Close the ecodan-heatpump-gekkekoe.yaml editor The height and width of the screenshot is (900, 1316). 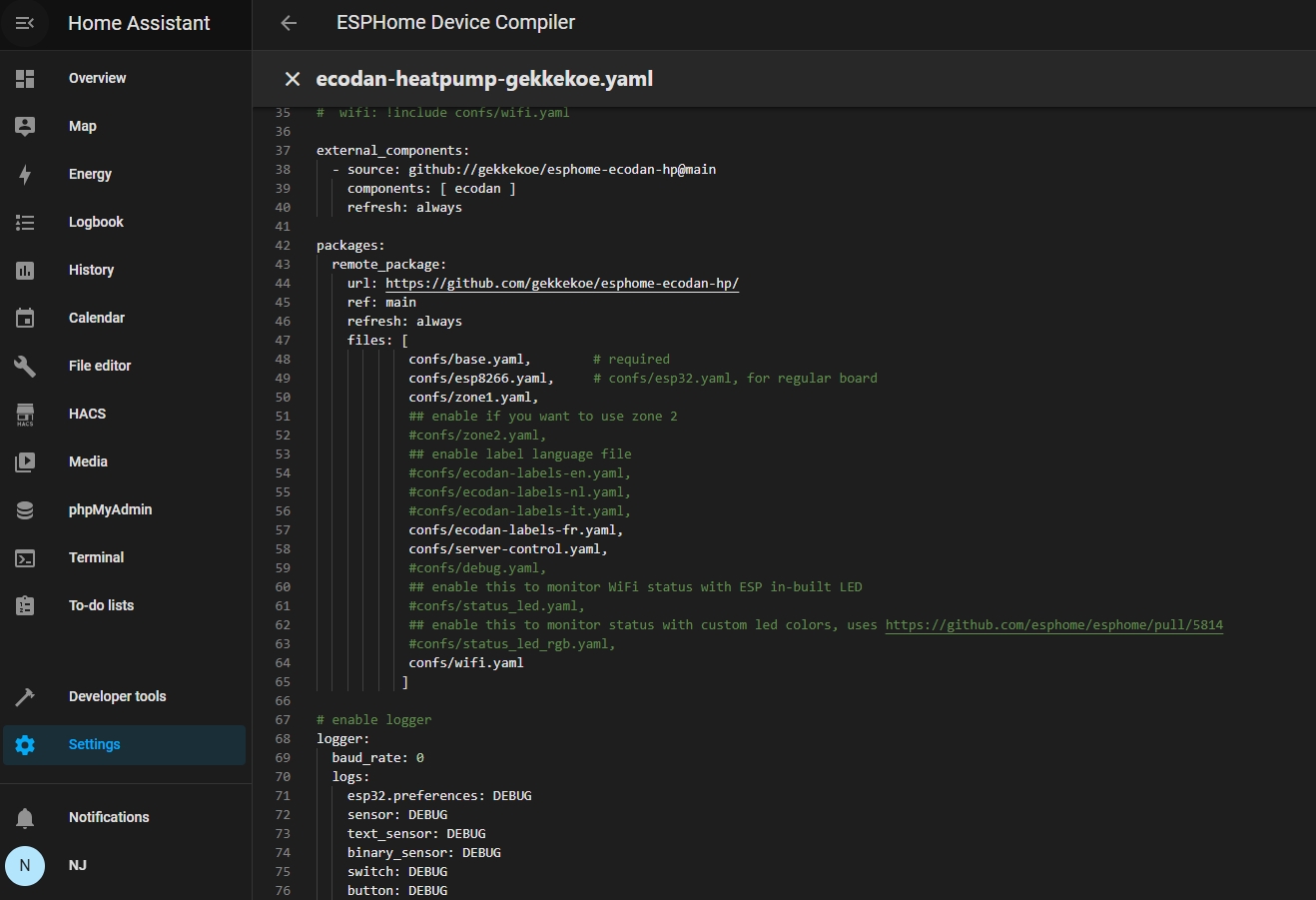pos(293,79)
